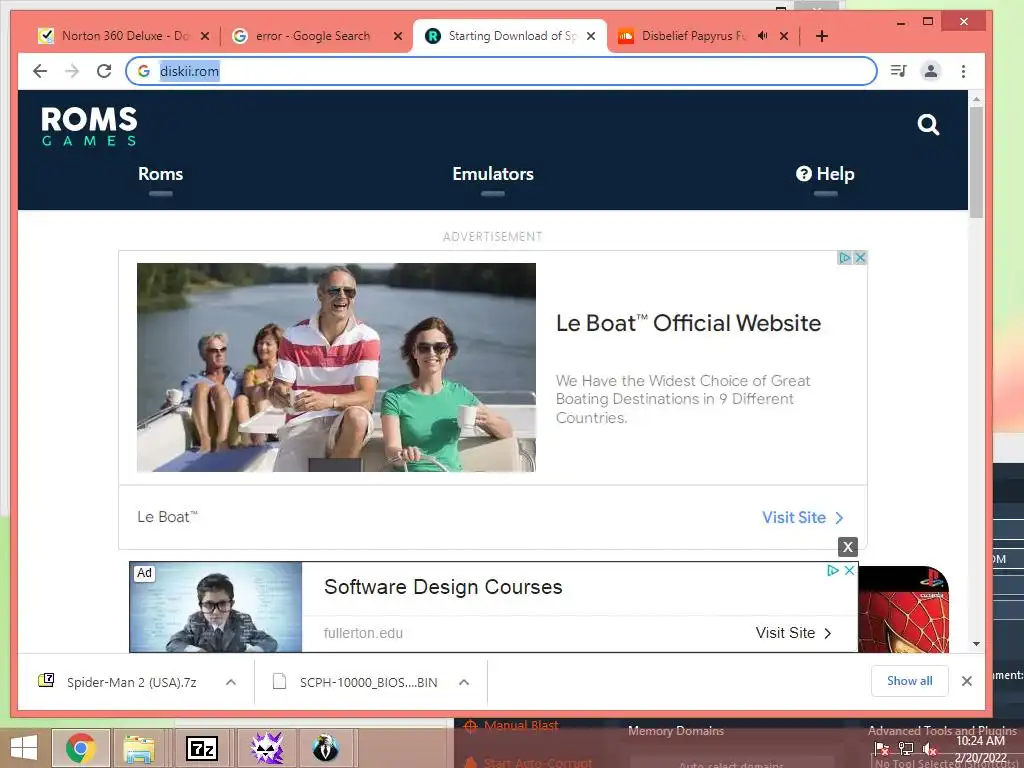Open the SCPH-10000_BIOS BIN download
Screen dimensions: 1024x768
pyautogui.click(x=356, y=682)
